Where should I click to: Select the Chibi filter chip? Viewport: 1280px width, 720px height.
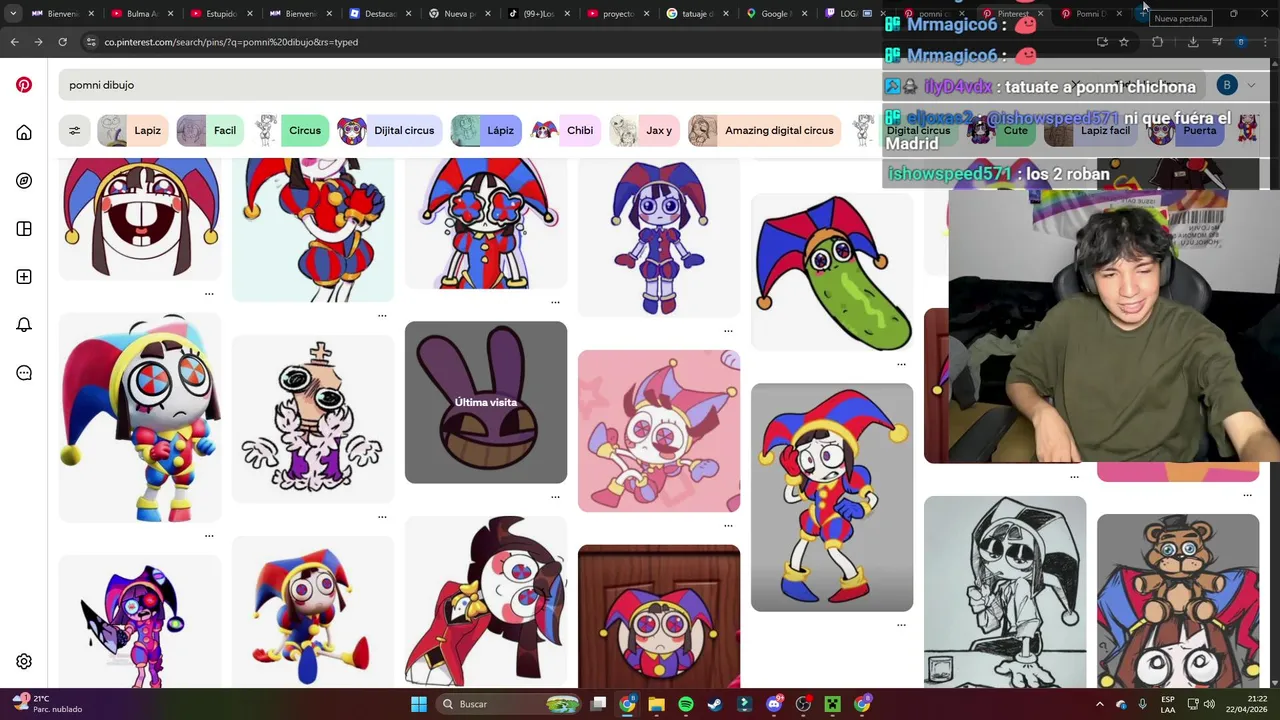tap(565, 130)
